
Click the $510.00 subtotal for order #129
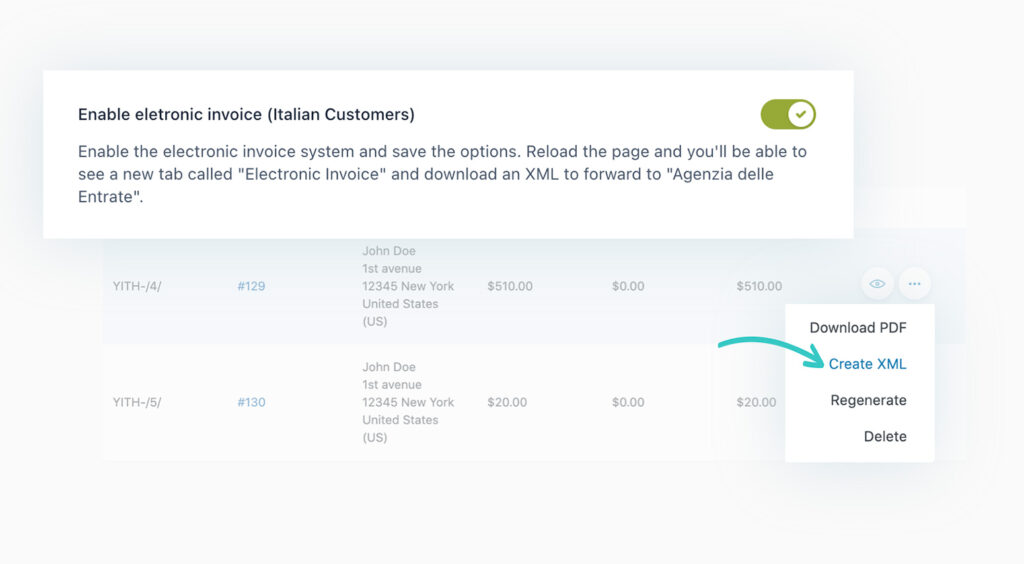coord(509,286)
